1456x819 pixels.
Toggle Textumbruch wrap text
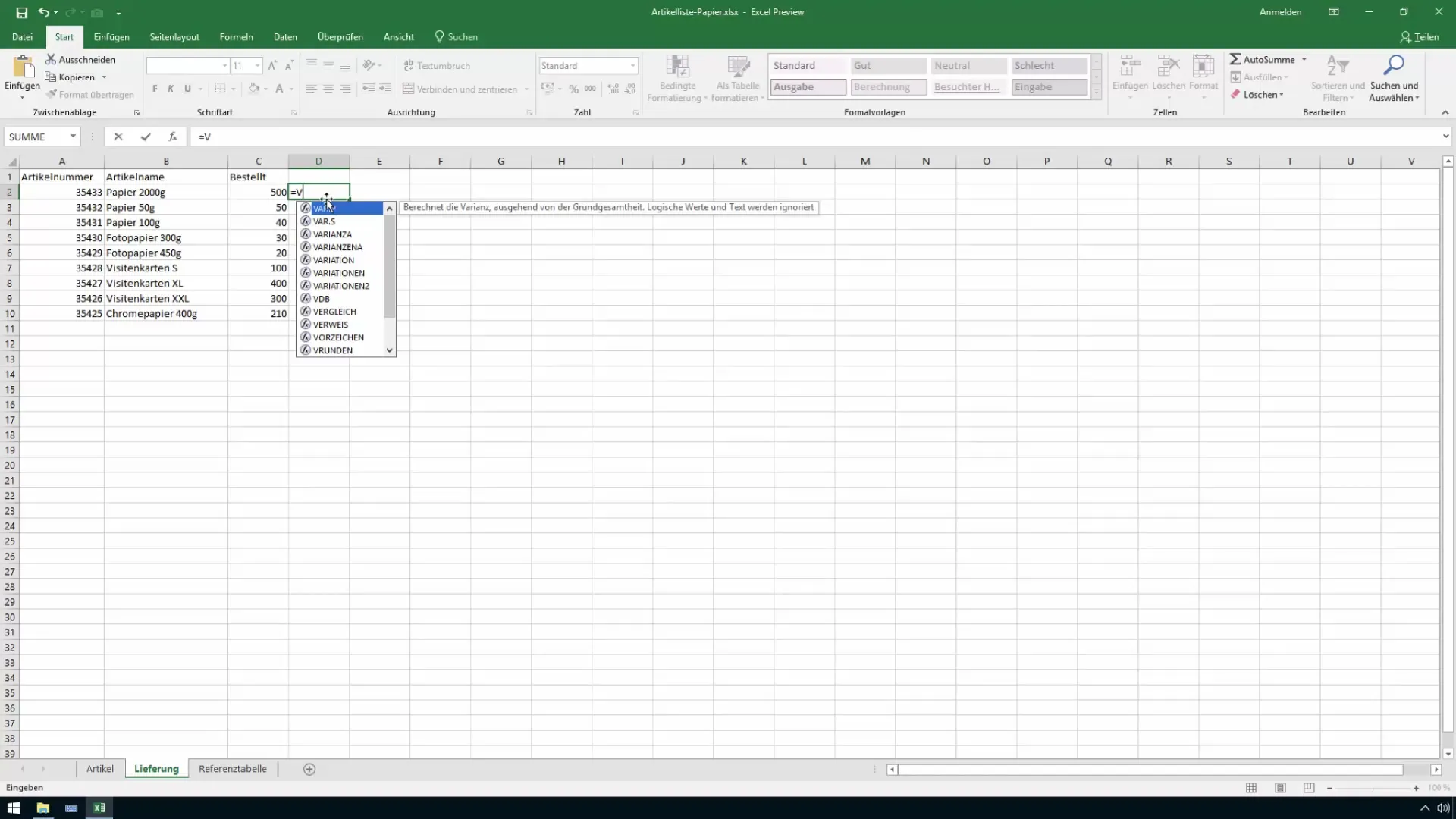coord(437,66)
